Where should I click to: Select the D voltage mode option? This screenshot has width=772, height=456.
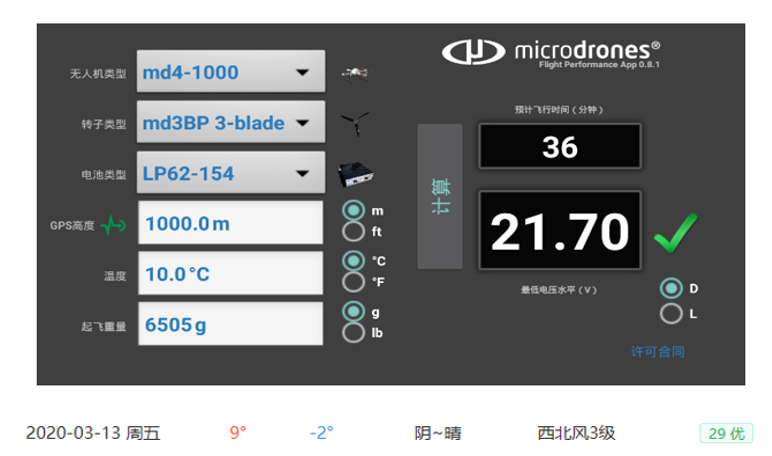671,288
